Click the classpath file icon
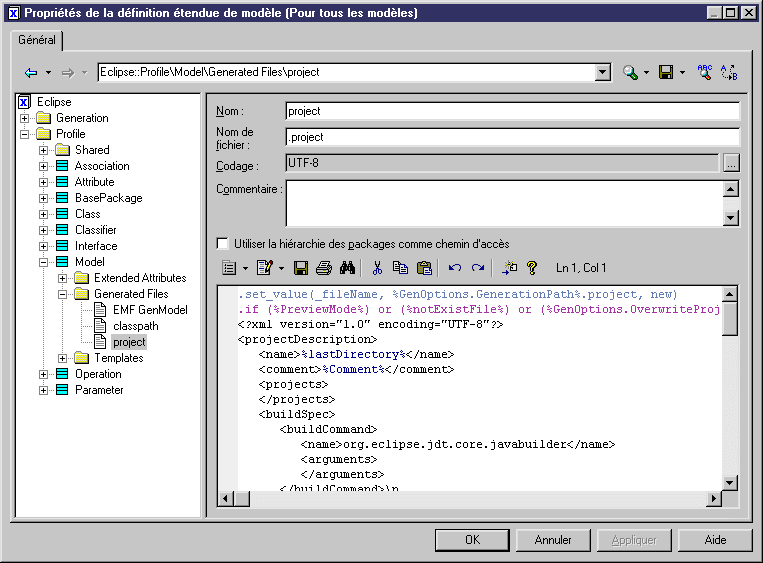 tap(100, 326)
